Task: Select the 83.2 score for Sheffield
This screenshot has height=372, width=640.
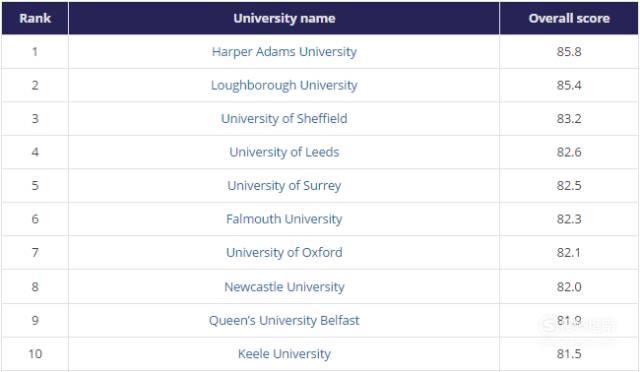Action: pyautogui.click(x=569, y=118)
